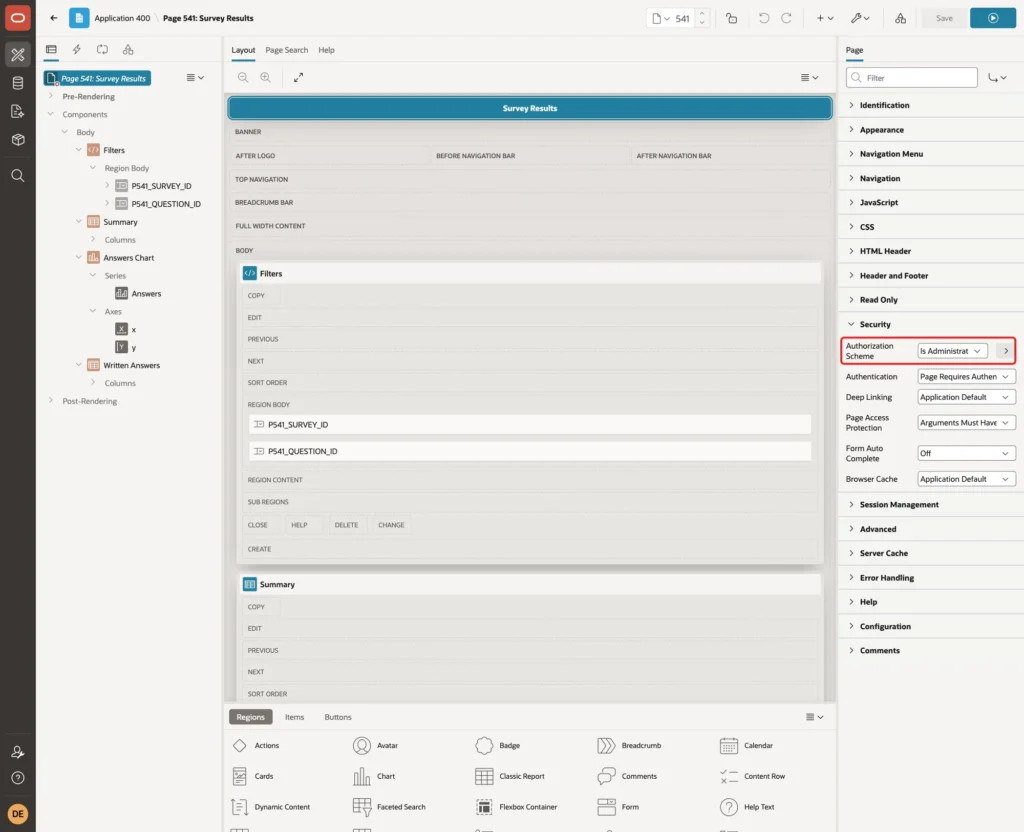
Task: Open the page selector dropdown next to 541
Action: coord(661,18)
